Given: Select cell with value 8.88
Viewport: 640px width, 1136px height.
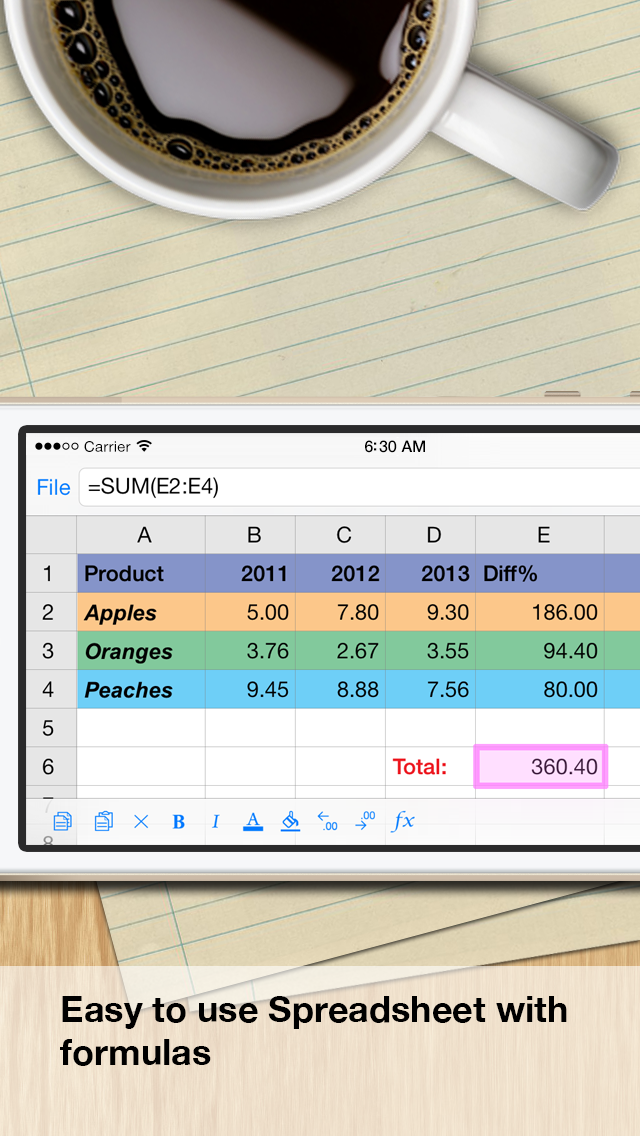Looking at the screenshot, I should click(341, 689).
